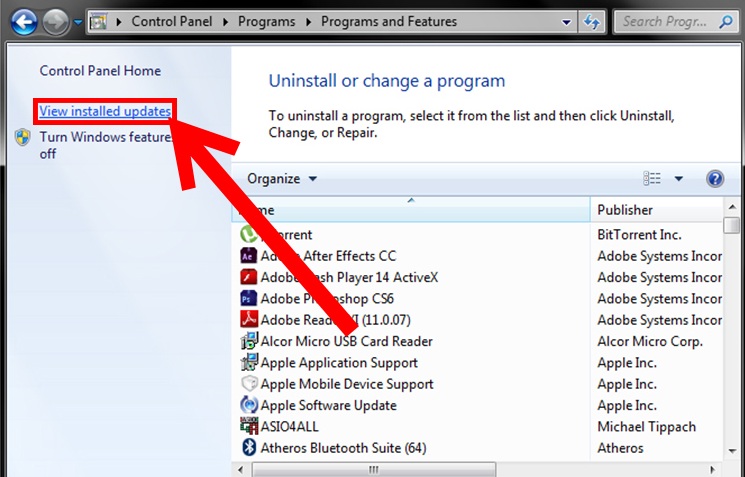
Task: Click the Forward navigation arrow button
Action: 56,22
